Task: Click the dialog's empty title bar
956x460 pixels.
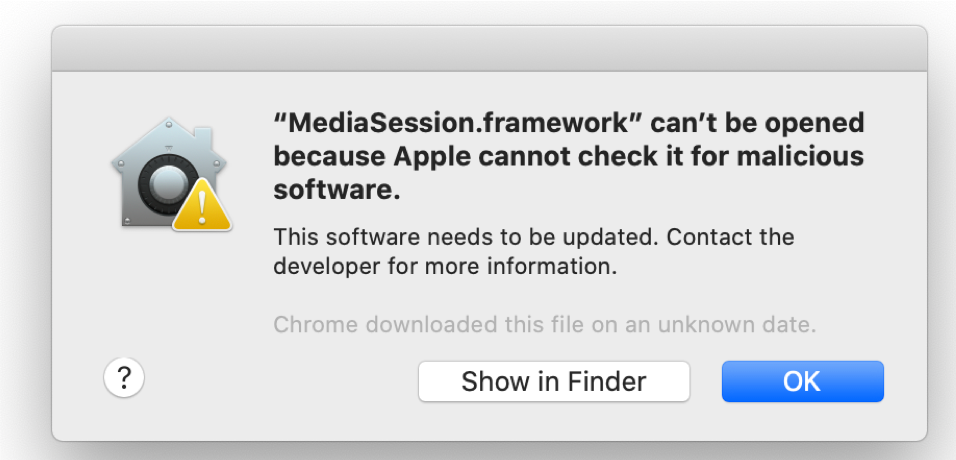Action: coord(489,48)
